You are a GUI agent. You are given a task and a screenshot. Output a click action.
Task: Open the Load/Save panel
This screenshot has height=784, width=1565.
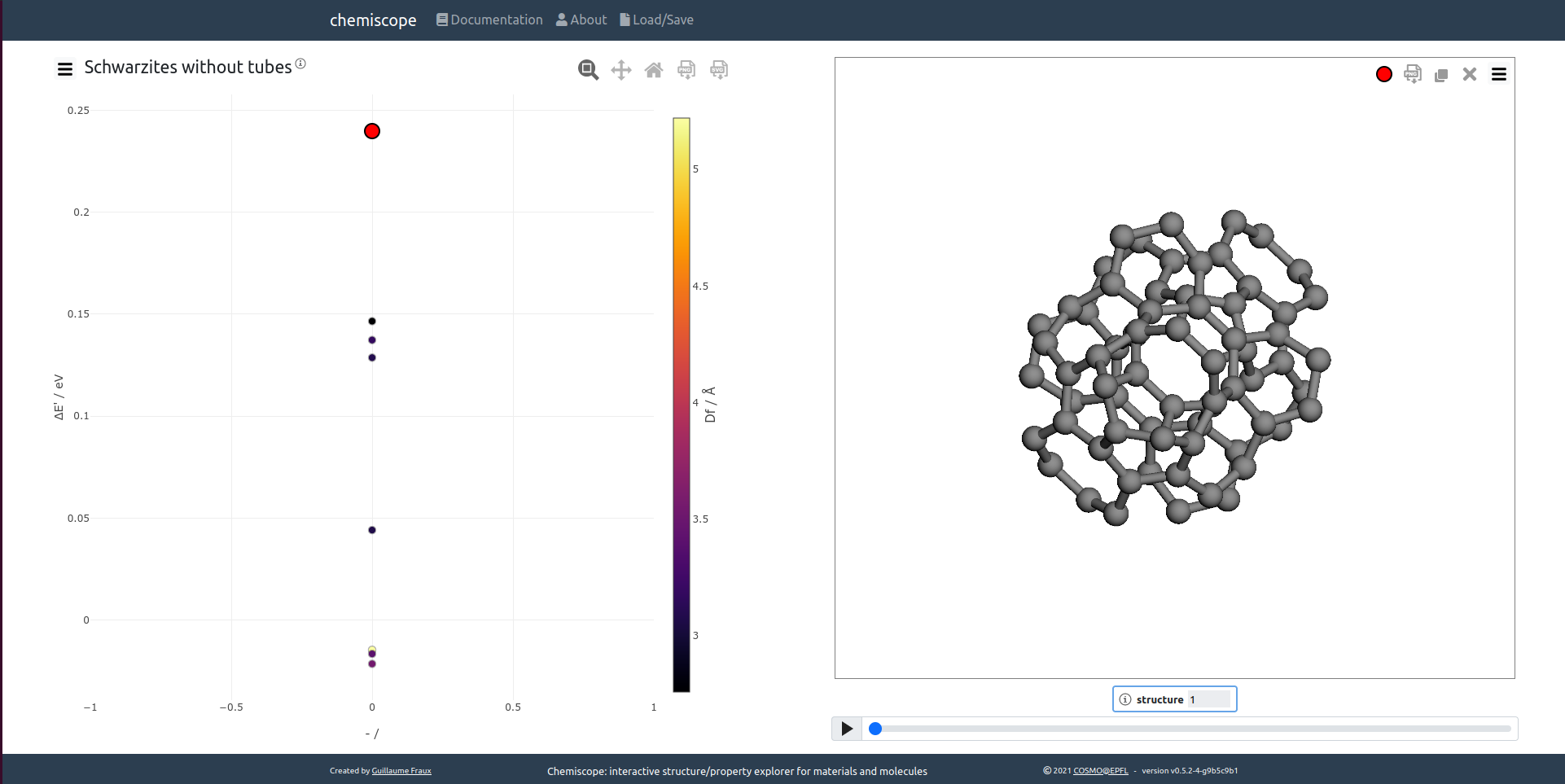pos(657,20)
